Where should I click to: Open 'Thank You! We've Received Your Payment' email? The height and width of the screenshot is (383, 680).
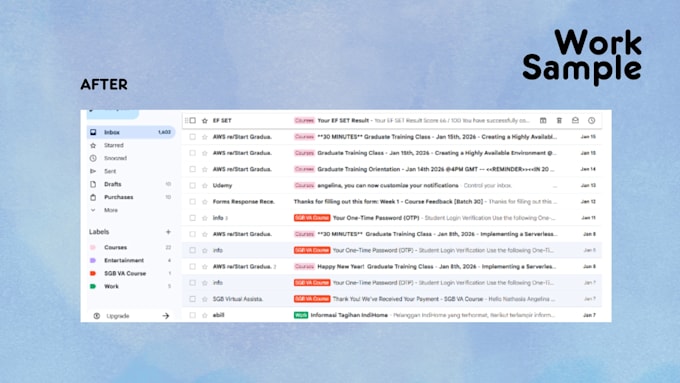click(392, 299)
